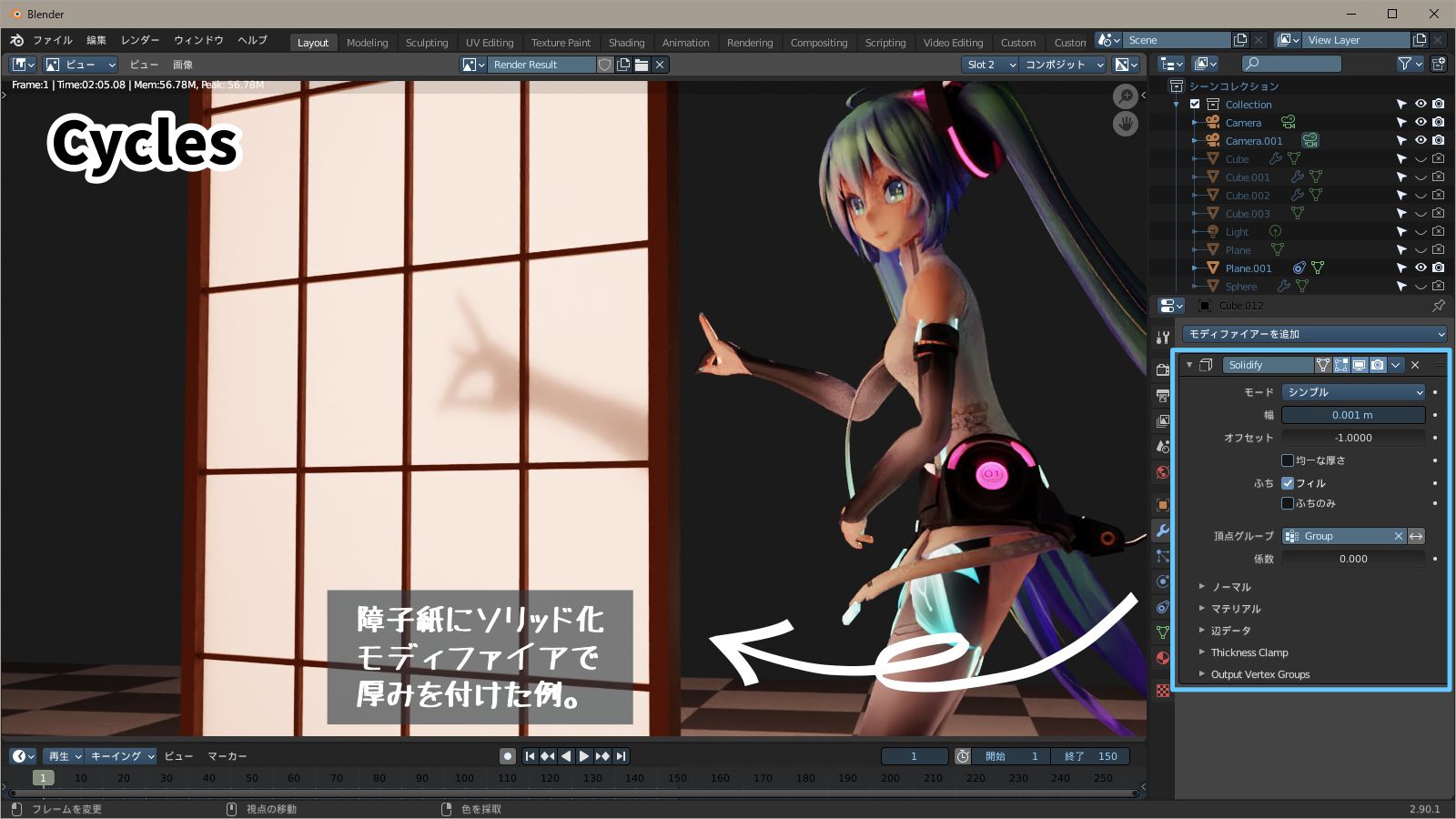Click the Blender logo menu icon
Screen dimensions: 1456x819
(x=16, y=40)
